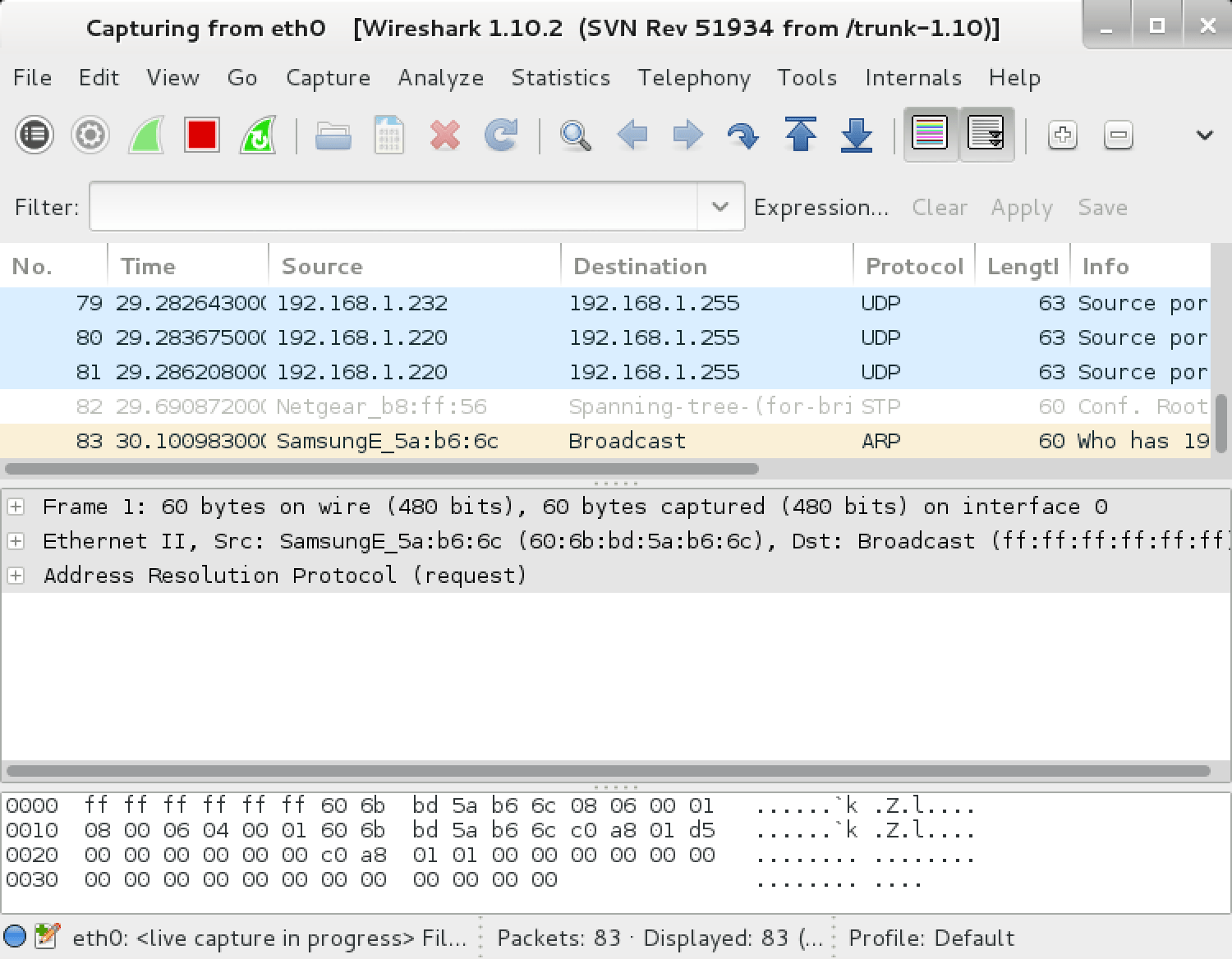Start a new live capture
The image size is (1232, 959).
tap(146, 134)
